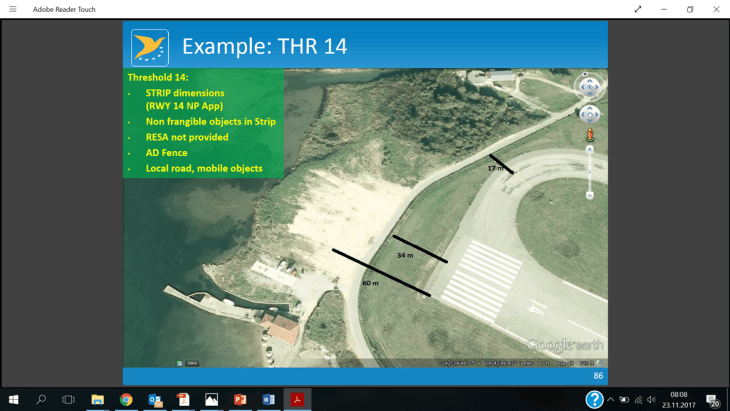
Task: Launch PowerPoint from the taskbar
Action: tap(240, 400)
